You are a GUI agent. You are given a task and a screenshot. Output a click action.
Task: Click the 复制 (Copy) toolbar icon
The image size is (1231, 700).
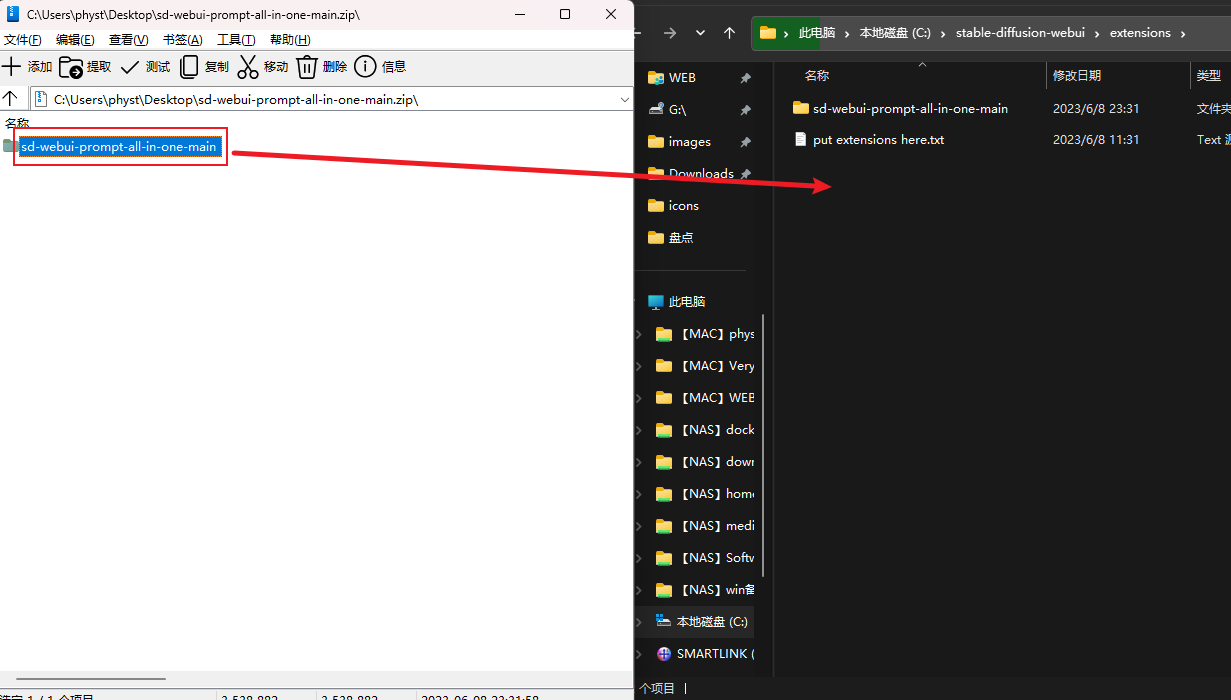click(189, 67)
